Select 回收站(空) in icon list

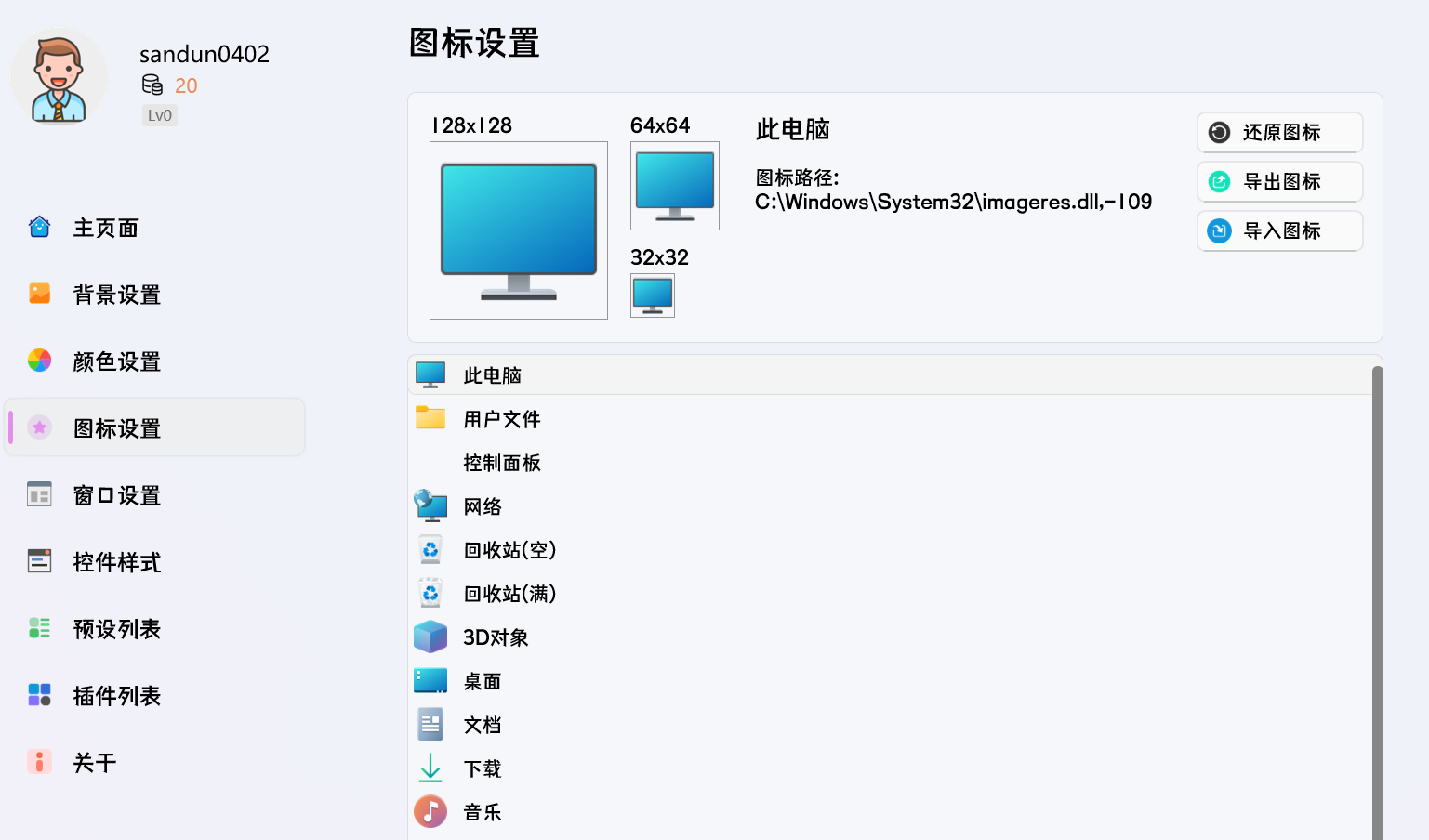pos(890,549)
